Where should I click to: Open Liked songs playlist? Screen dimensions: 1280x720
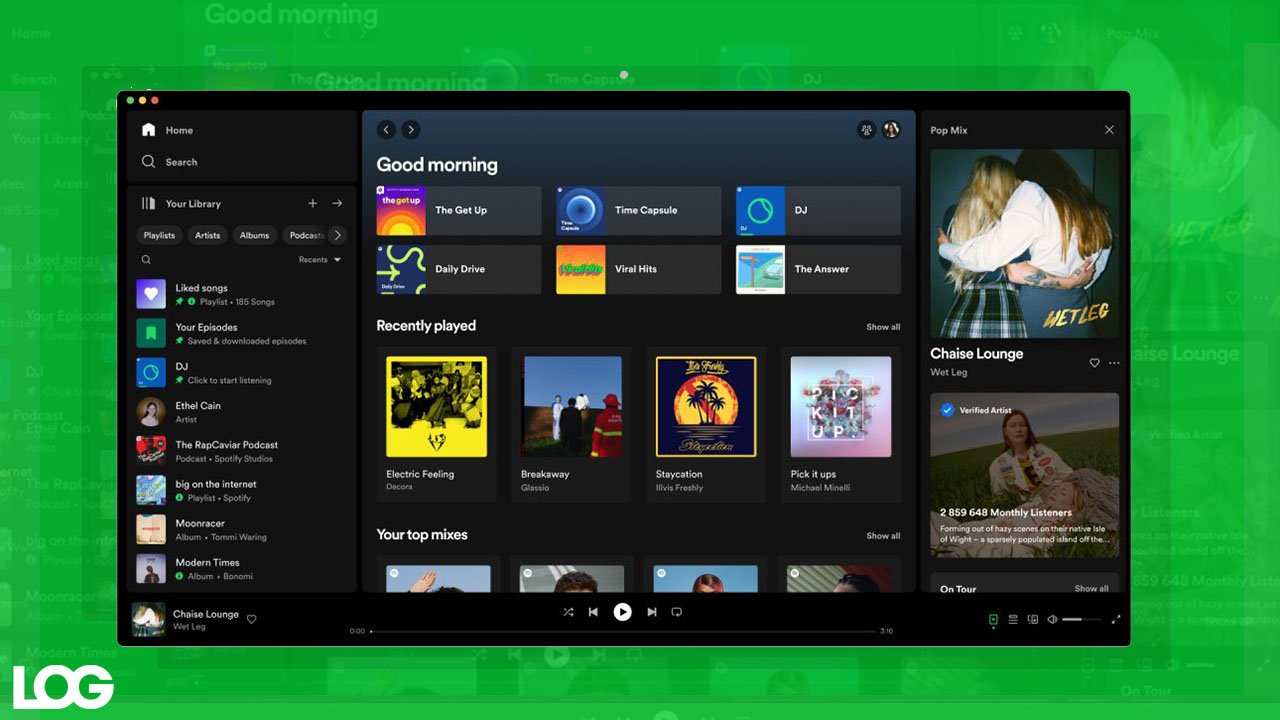[x=241, y=294]
